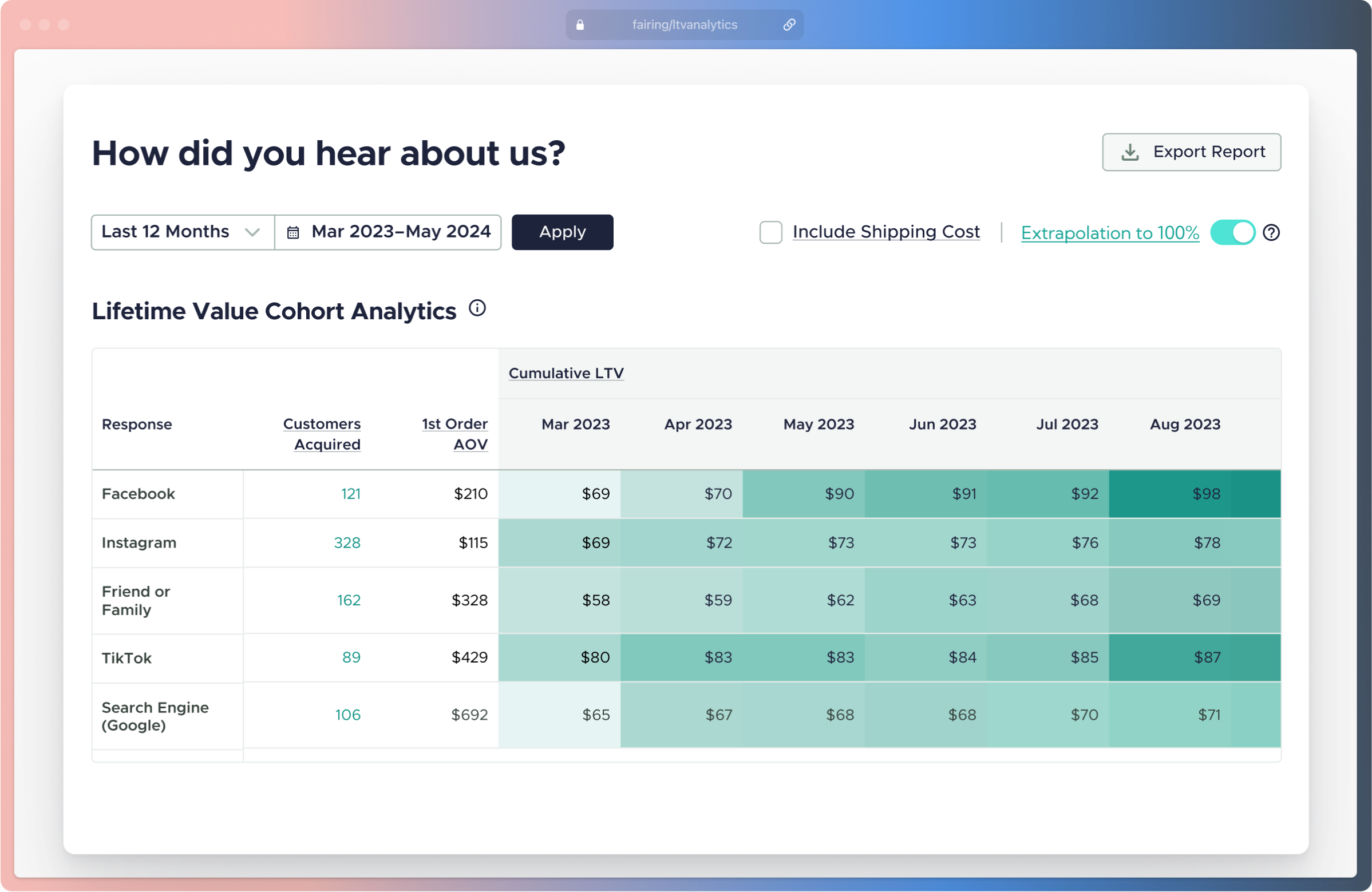Click the calendar icon in date field

point(293,232)
